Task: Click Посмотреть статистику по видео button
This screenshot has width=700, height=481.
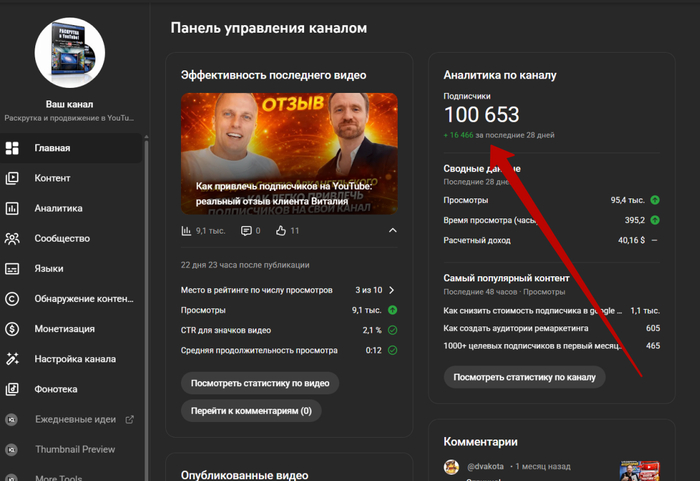Action: [260, 383]
